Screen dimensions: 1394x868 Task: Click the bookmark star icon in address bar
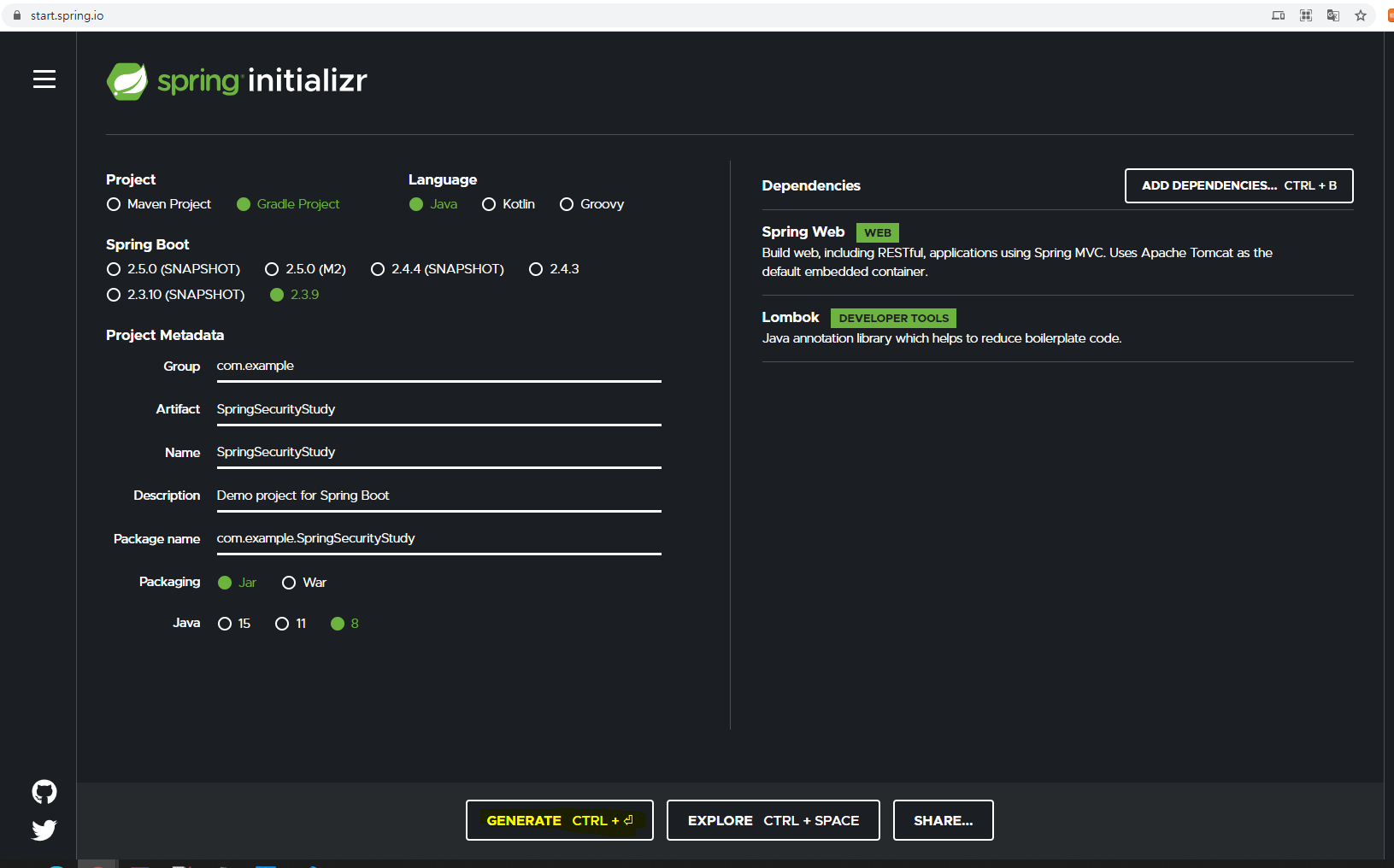[x=1361, y=15]
